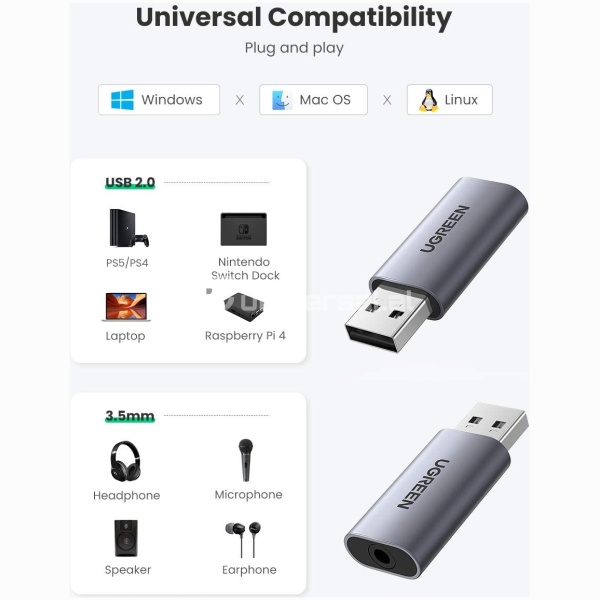Click the 3.5mm heading
Image resolution: width=600 pixels, height=600 pixels.
pos(130,416)
